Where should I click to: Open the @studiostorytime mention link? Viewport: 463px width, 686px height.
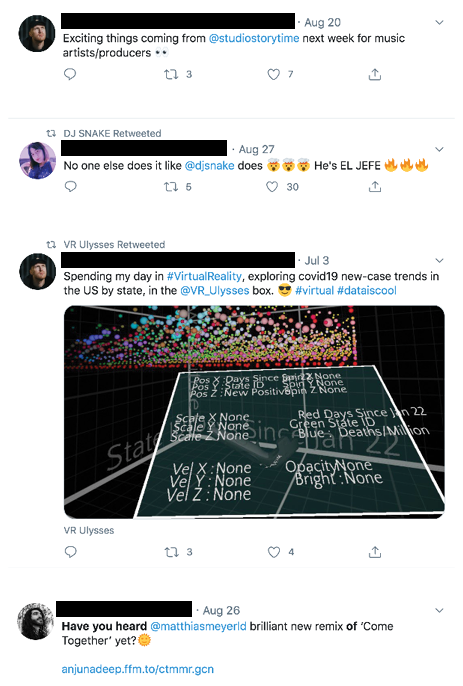coord(254,38)
